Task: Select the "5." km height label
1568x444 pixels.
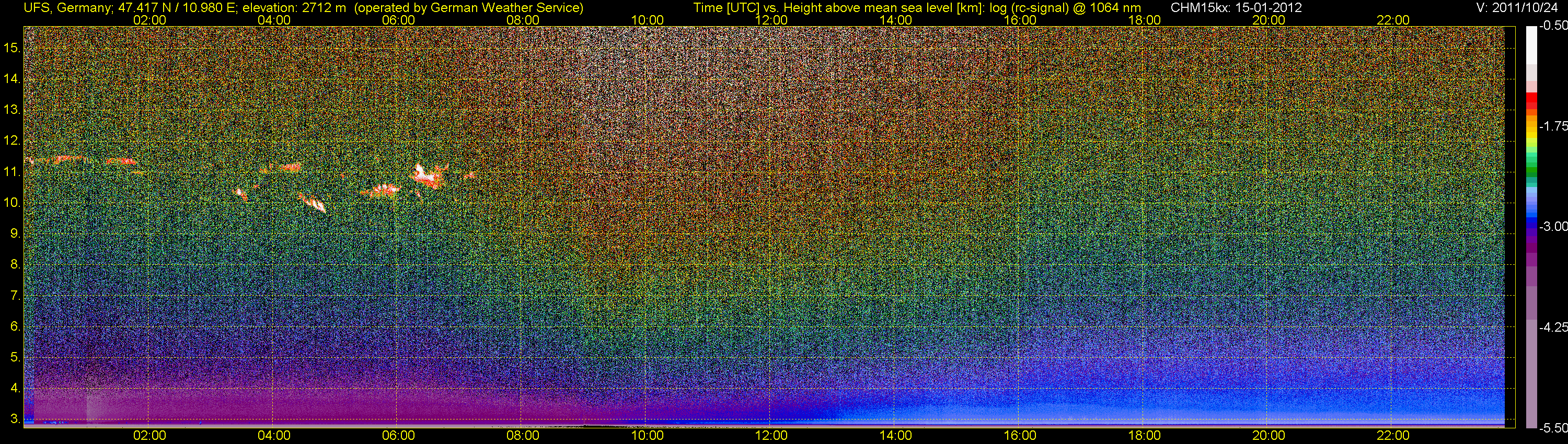Action: coord(16,358)
